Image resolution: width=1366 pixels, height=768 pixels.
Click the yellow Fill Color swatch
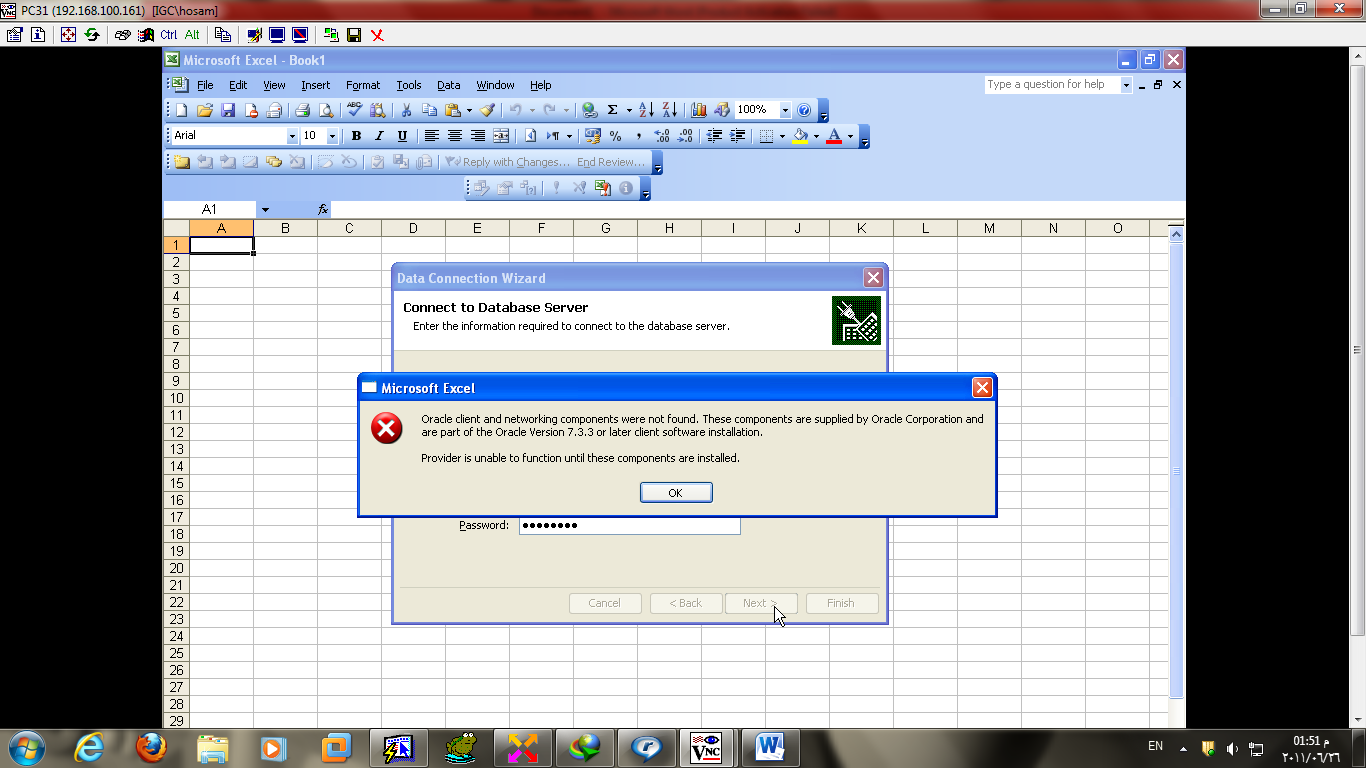pos(799,136)
